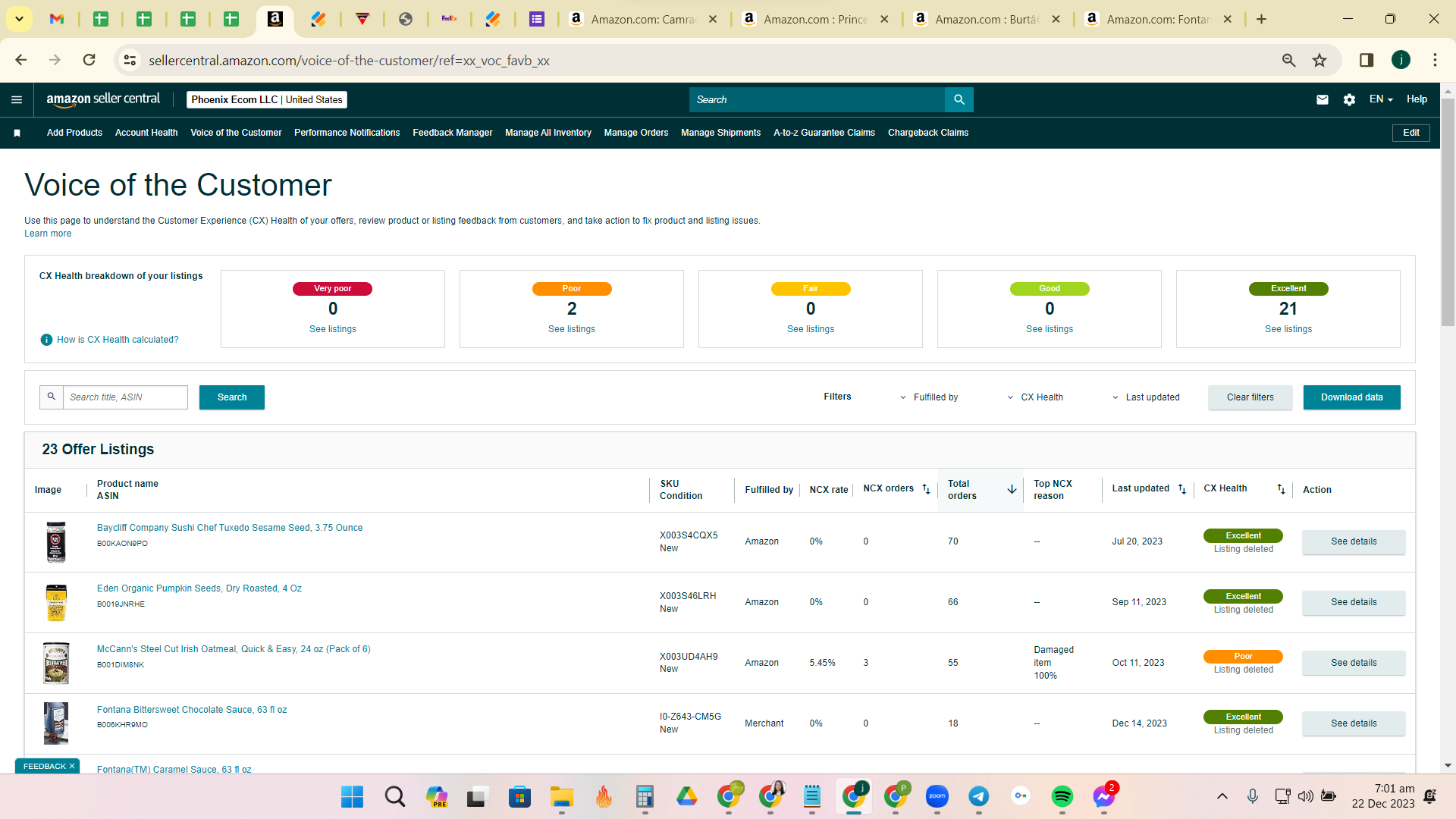Image resolution: width=1456 pixels, height=819 pixels.
Task: Sort by NCX orders arrows
Action: point(926,489)
